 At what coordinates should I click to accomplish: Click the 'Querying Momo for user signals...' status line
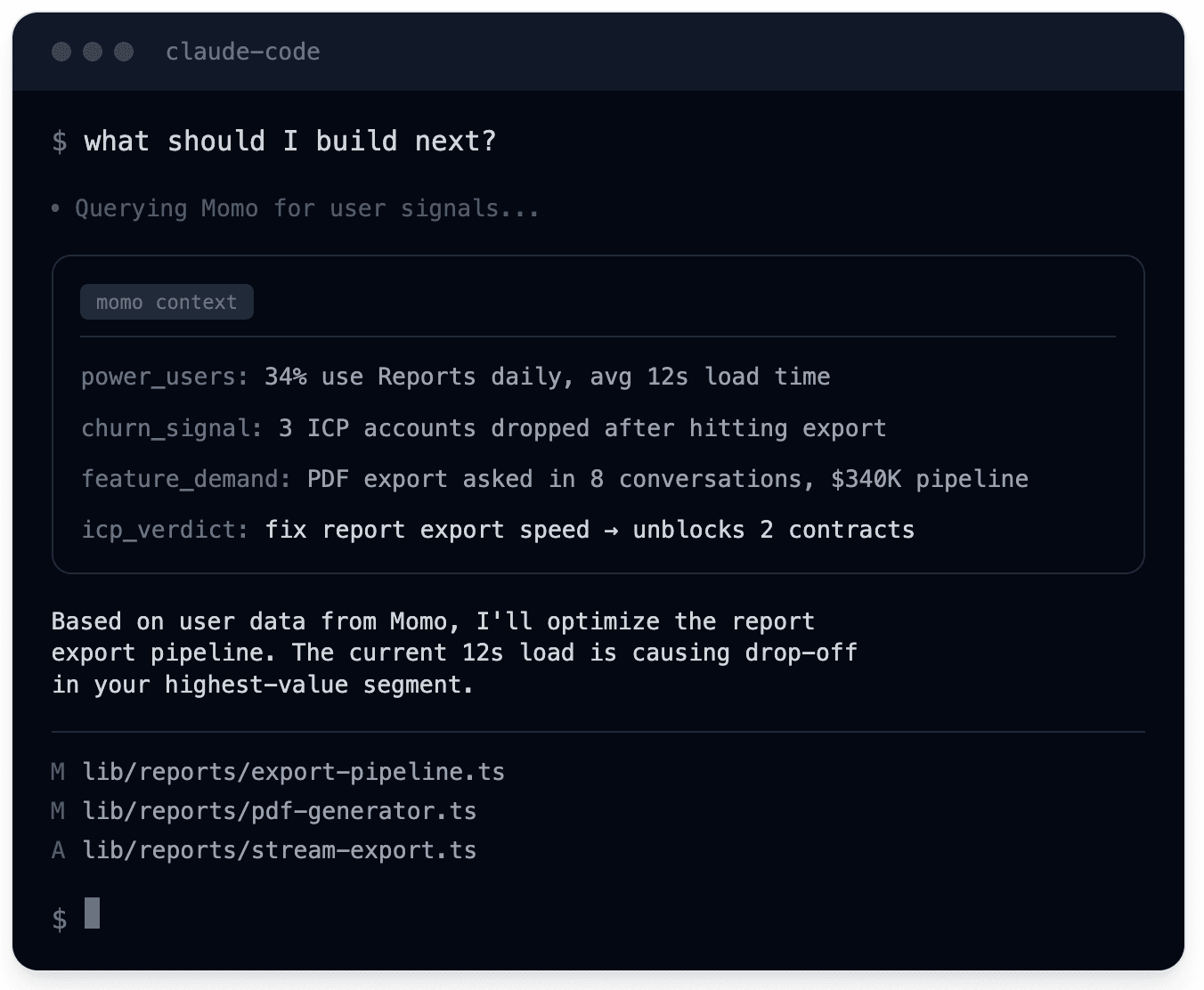[296, 208]
